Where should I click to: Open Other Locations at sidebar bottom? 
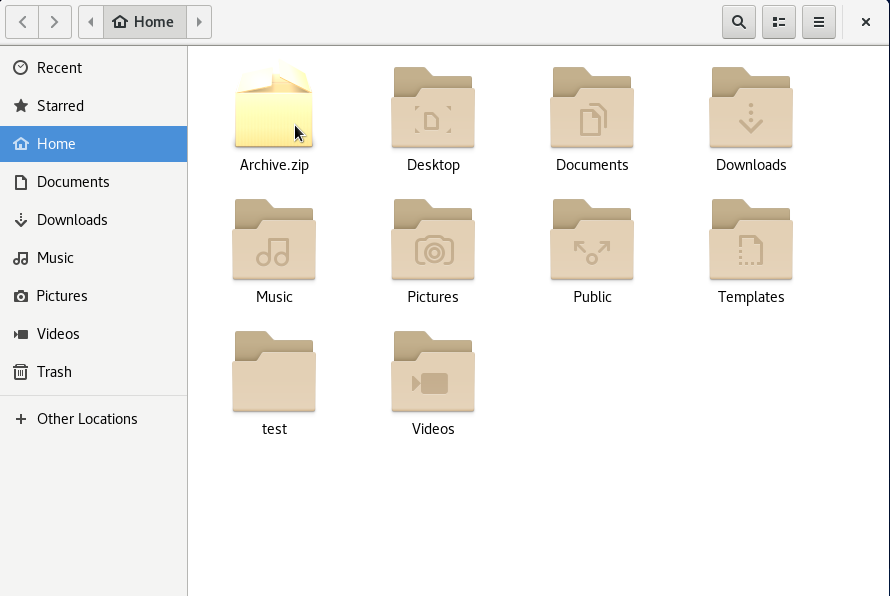pos(86,418)
